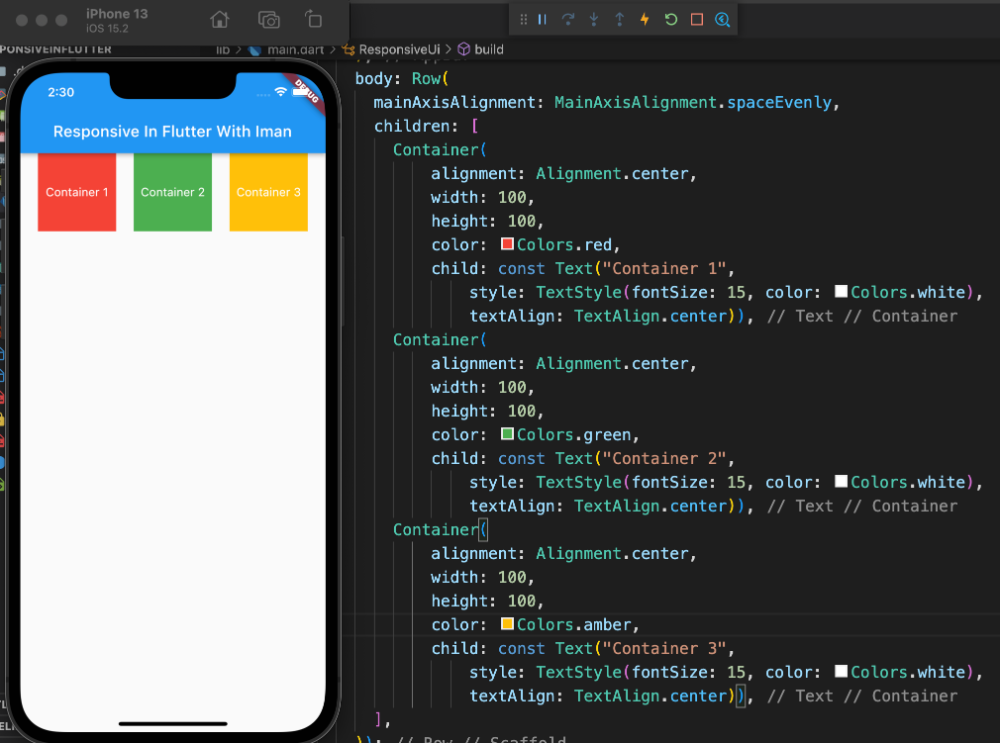Rotate the simulator device icon
1000x743 pixels.
click(313, 19)
